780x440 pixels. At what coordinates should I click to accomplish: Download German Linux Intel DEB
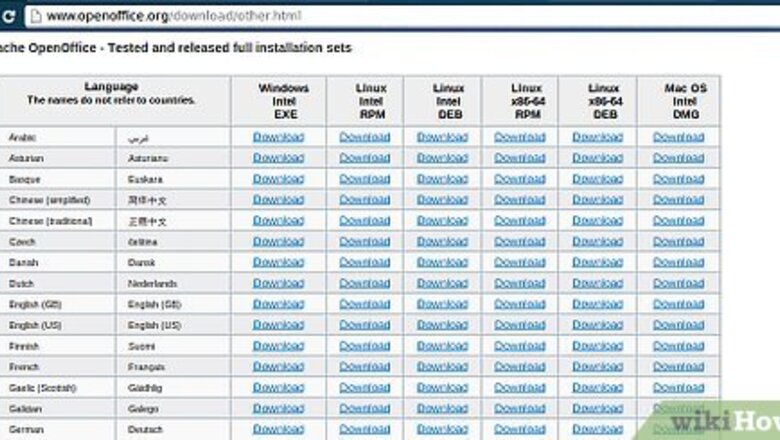point(442,429)
